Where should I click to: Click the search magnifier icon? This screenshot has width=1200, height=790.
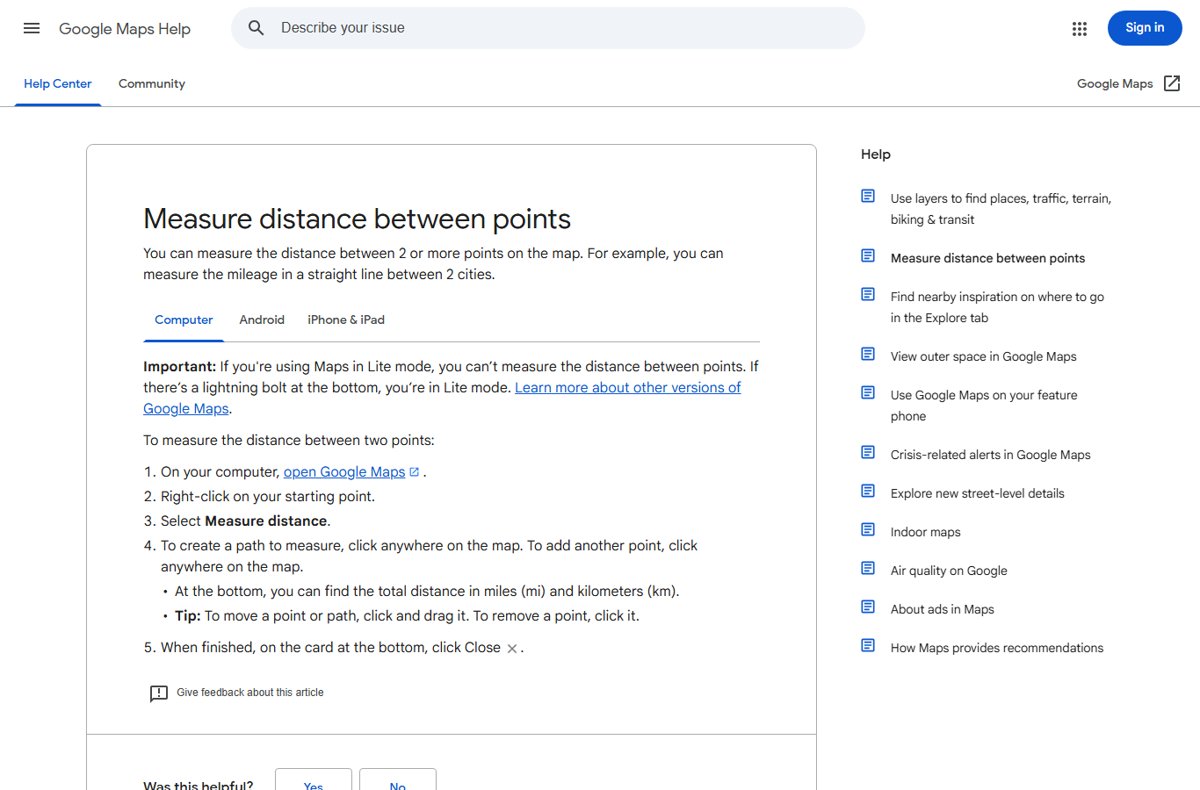click(257, 28)
